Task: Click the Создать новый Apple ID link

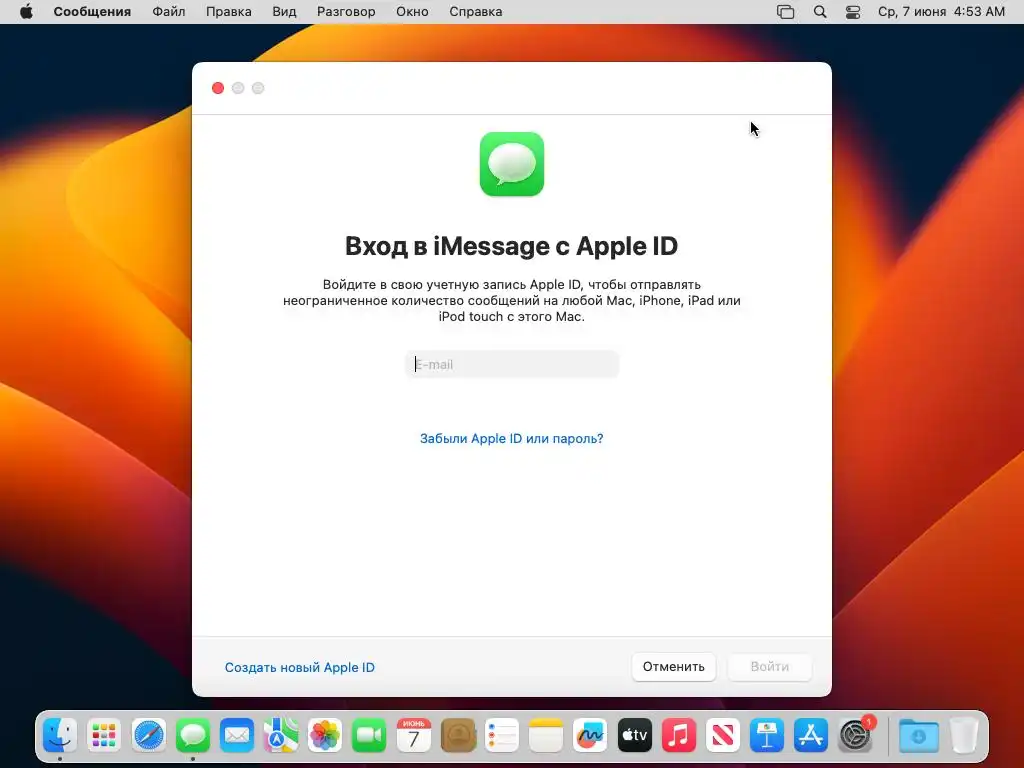Action: (300, 667)
